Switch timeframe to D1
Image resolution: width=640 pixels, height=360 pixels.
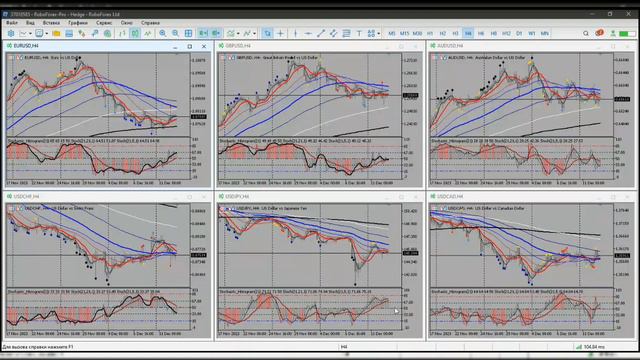click(x=519, y=33)
